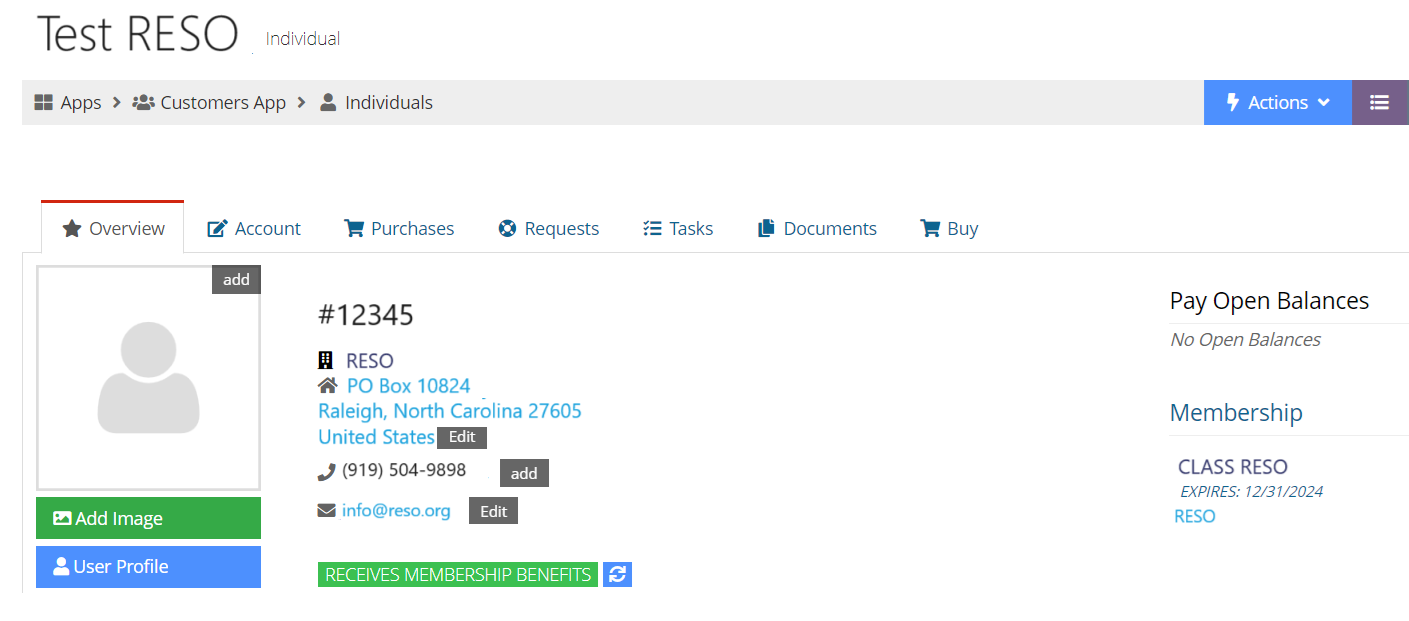Go to the Requests tab
The height and width of the screenshot is (621, 1409).
pyautogui.click(x=548, y=229)
